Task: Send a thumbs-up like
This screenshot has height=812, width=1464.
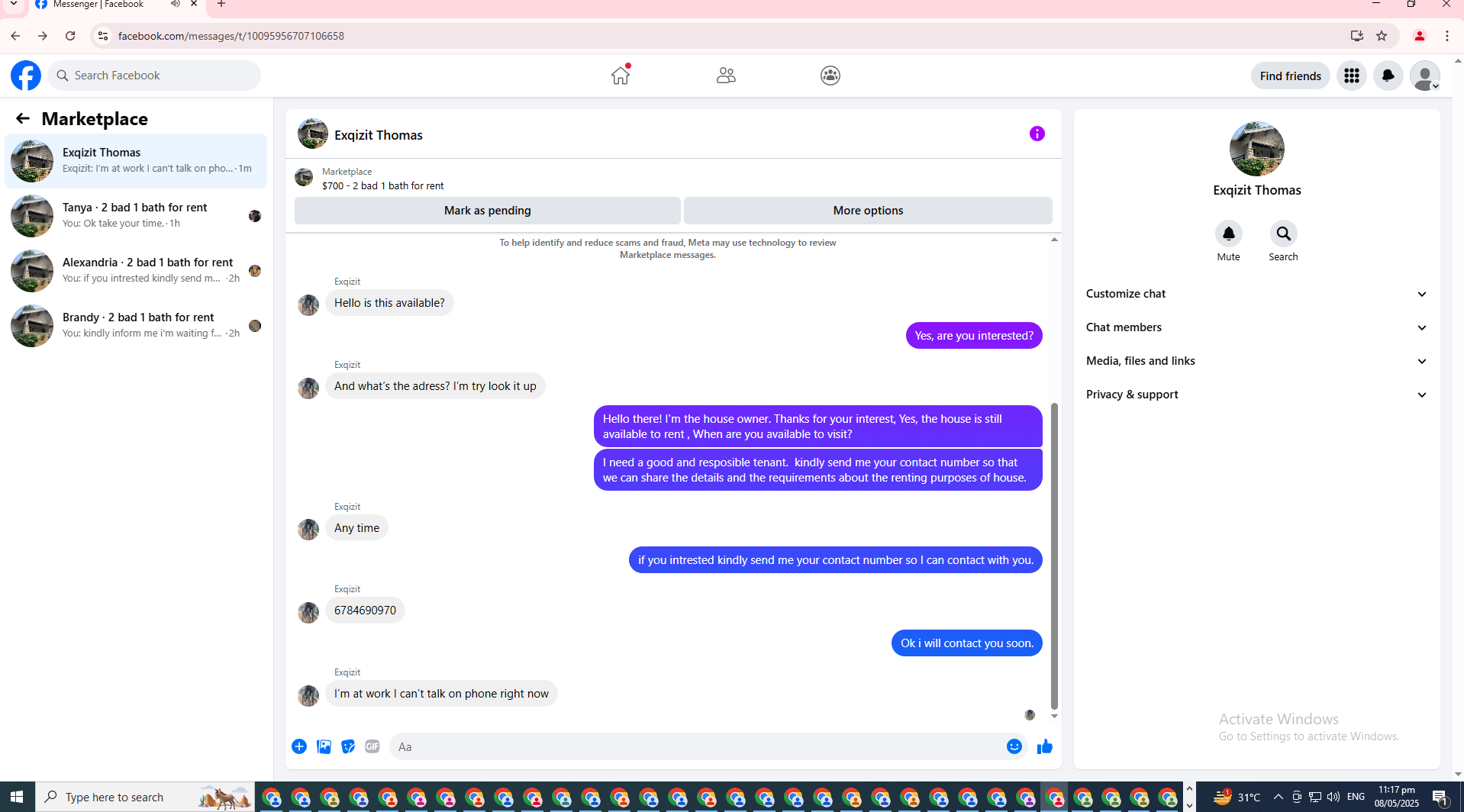Action: coord(1045,746)
